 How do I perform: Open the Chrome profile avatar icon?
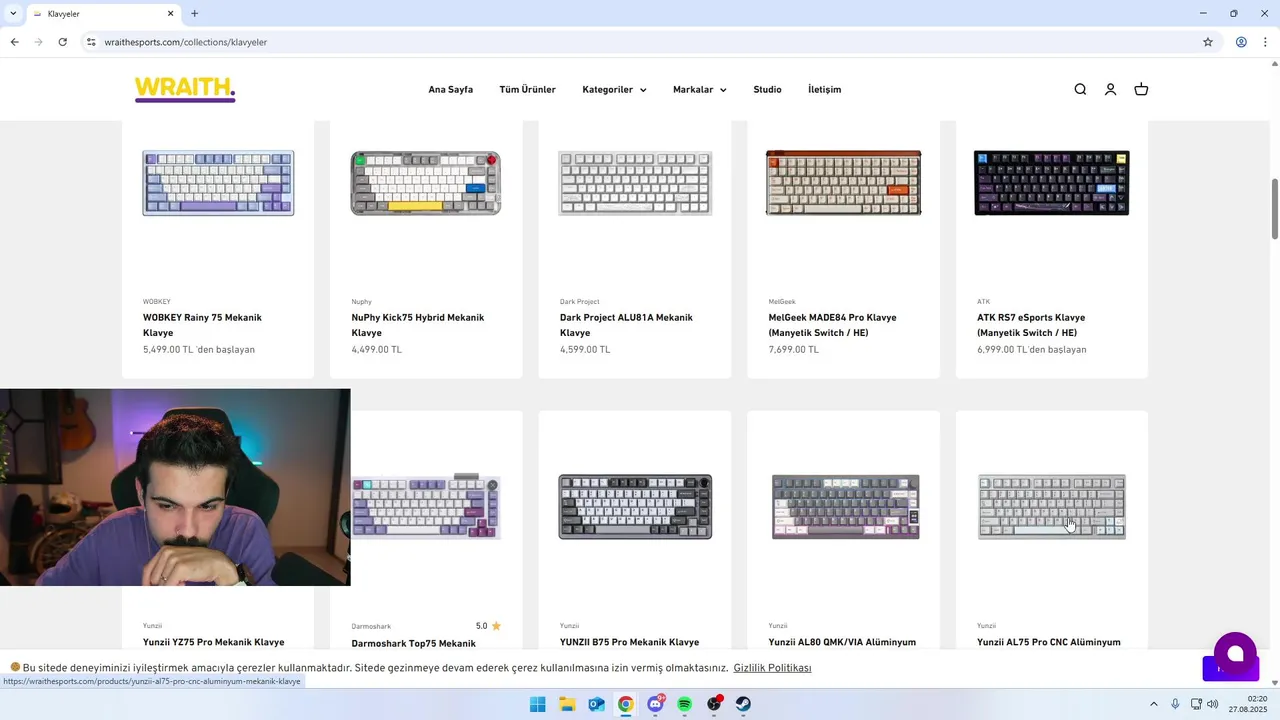click(1241, 42)
